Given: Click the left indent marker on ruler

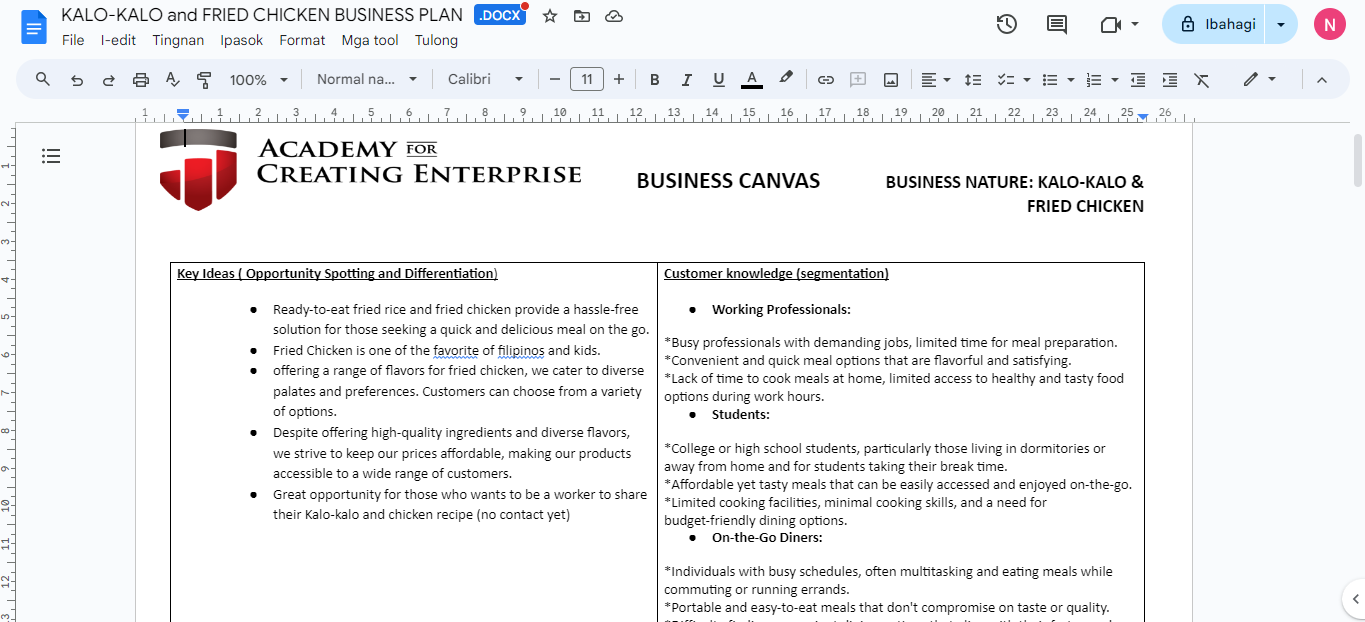Looking at the screenshot, I should [x=183, y=115].
